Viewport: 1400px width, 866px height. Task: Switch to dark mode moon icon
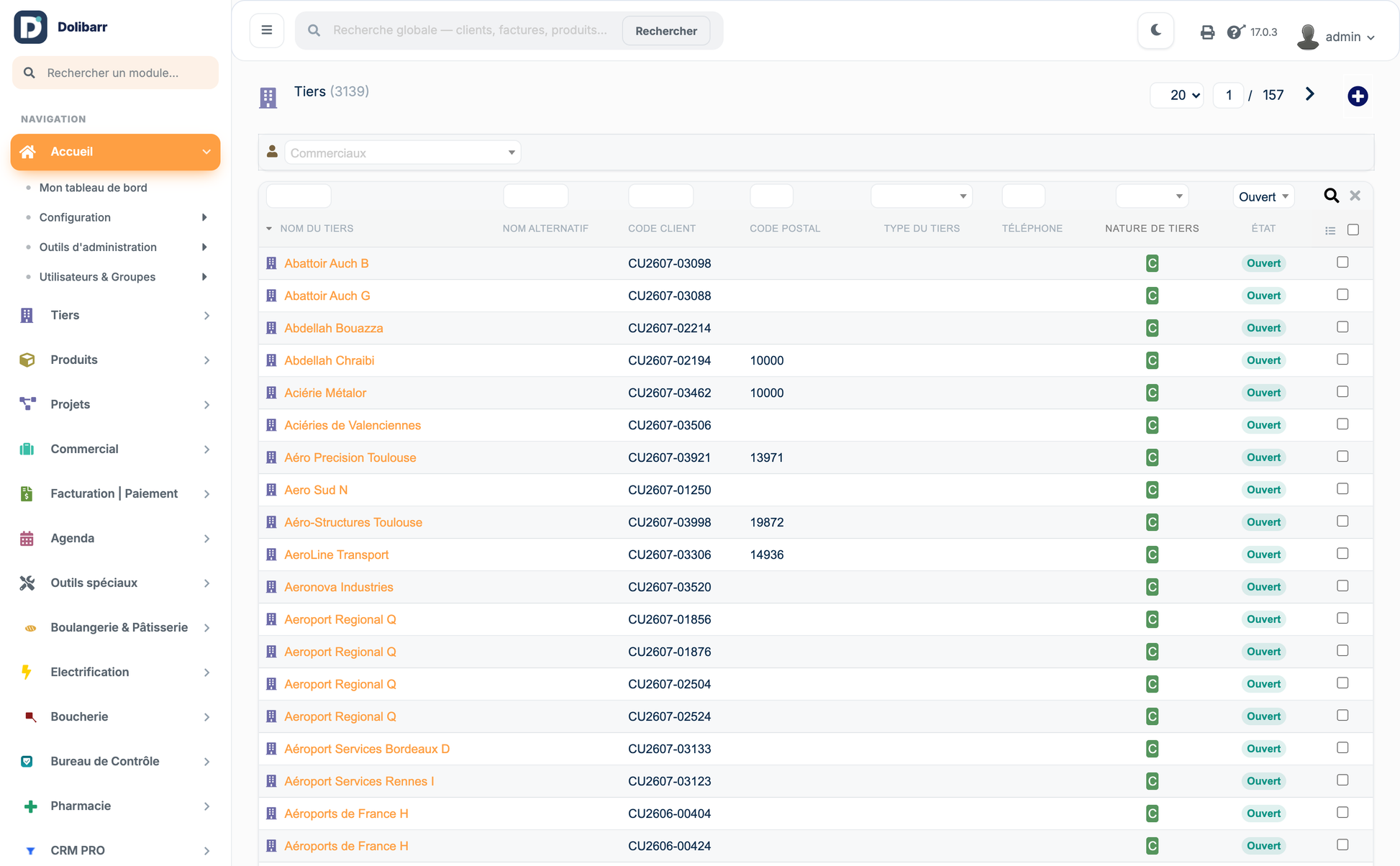point(1156,30)
